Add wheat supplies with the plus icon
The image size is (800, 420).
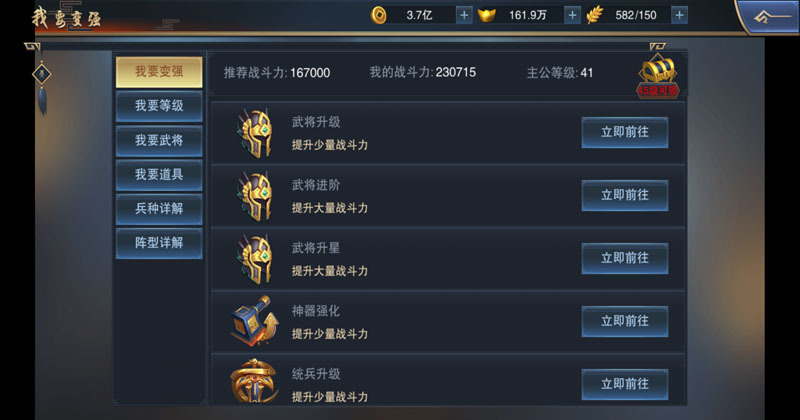click(x=679, y=15)
